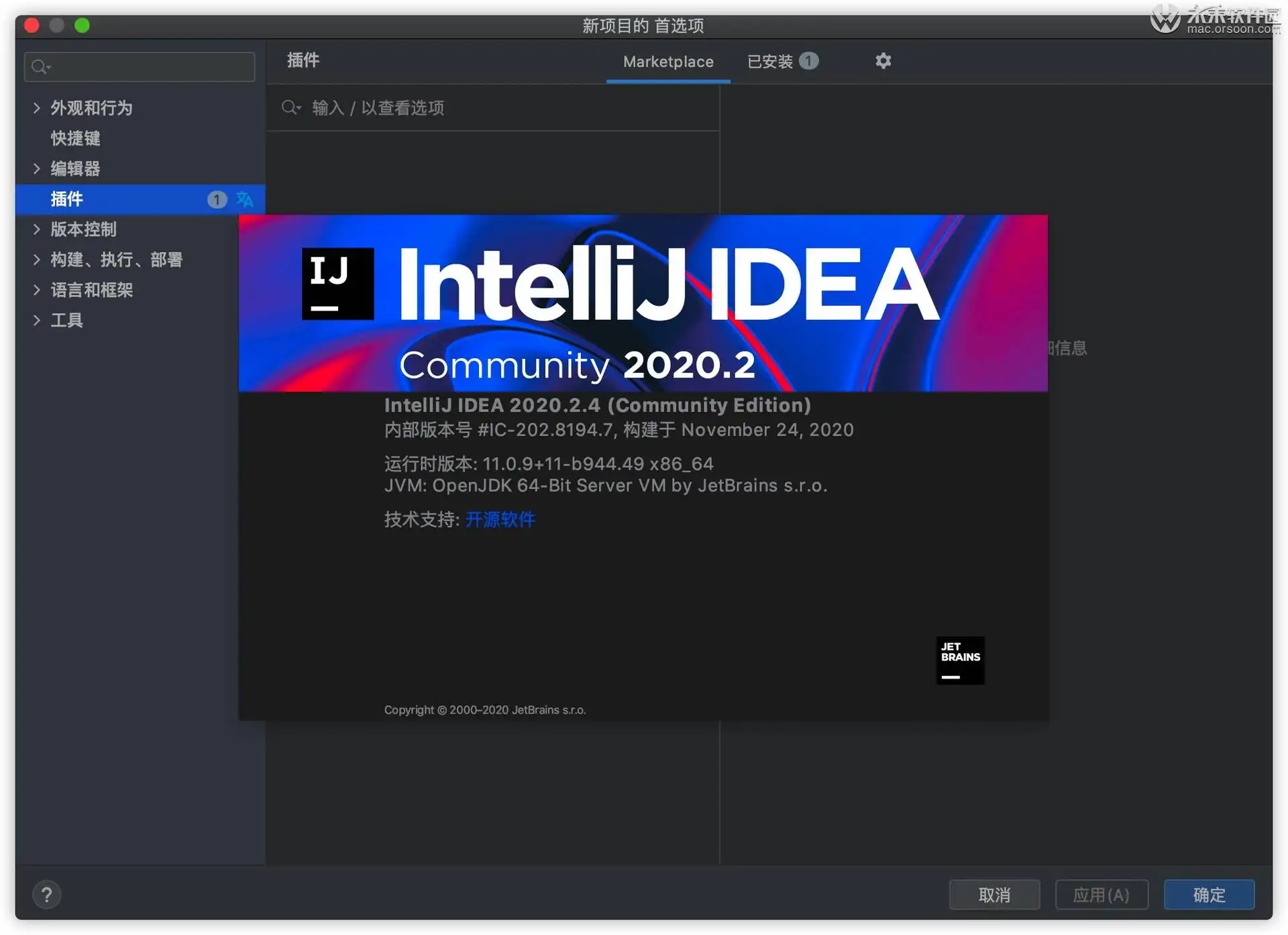Select the 插件 settings item

[140, 199]
